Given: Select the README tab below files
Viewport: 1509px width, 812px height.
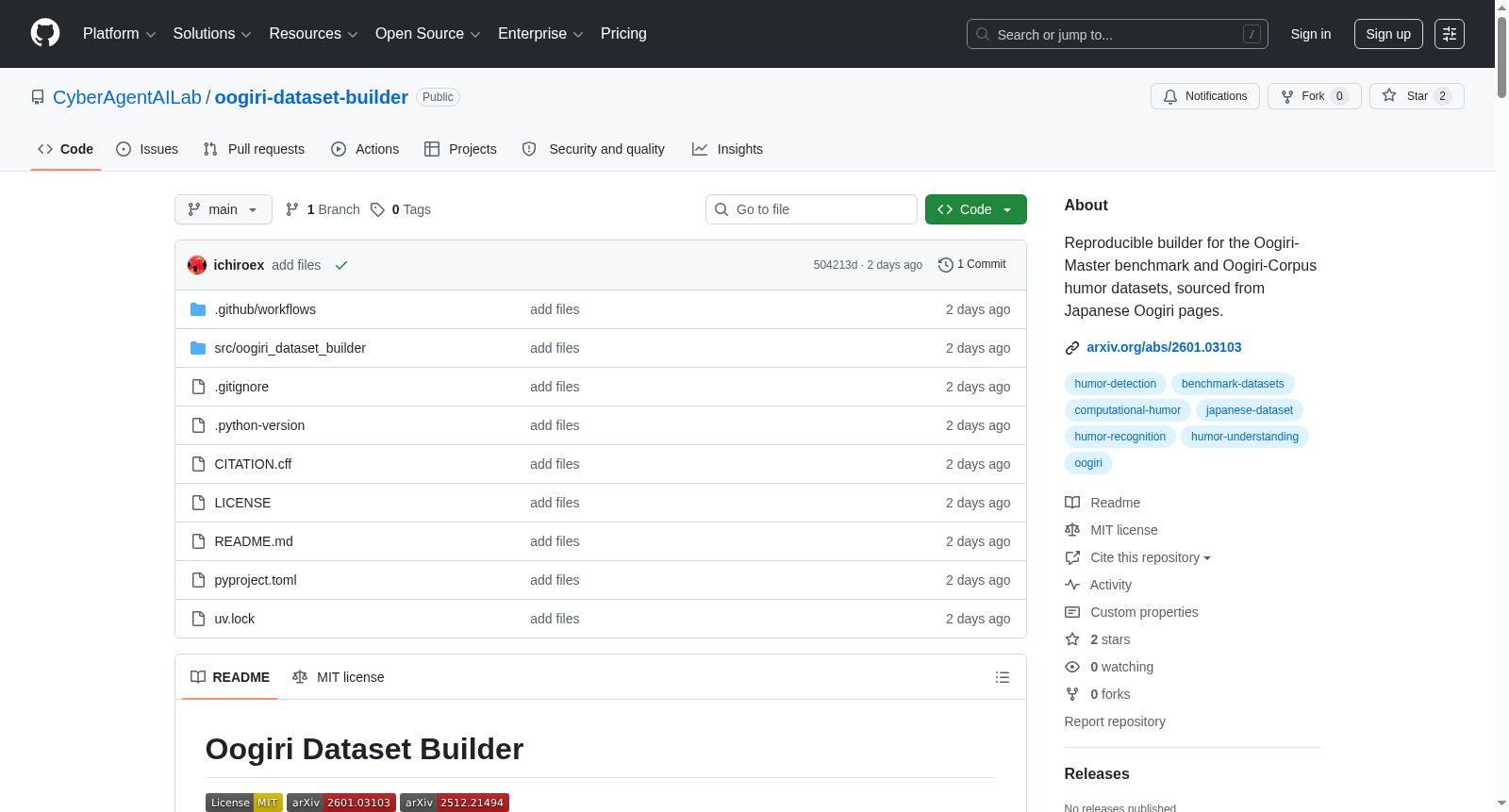Looking at the screenshot, I should pyautogui.click(x=230, y=677).
